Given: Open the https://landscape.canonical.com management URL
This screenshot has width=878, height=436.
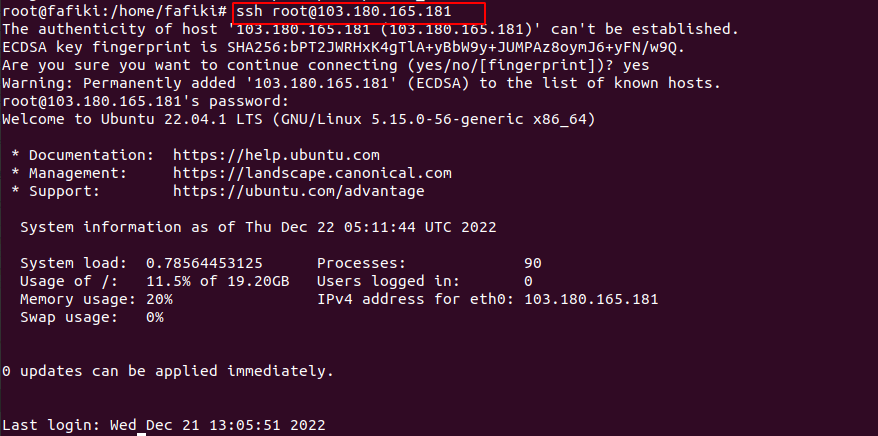Looking at the screenshot, I should 312,174.
